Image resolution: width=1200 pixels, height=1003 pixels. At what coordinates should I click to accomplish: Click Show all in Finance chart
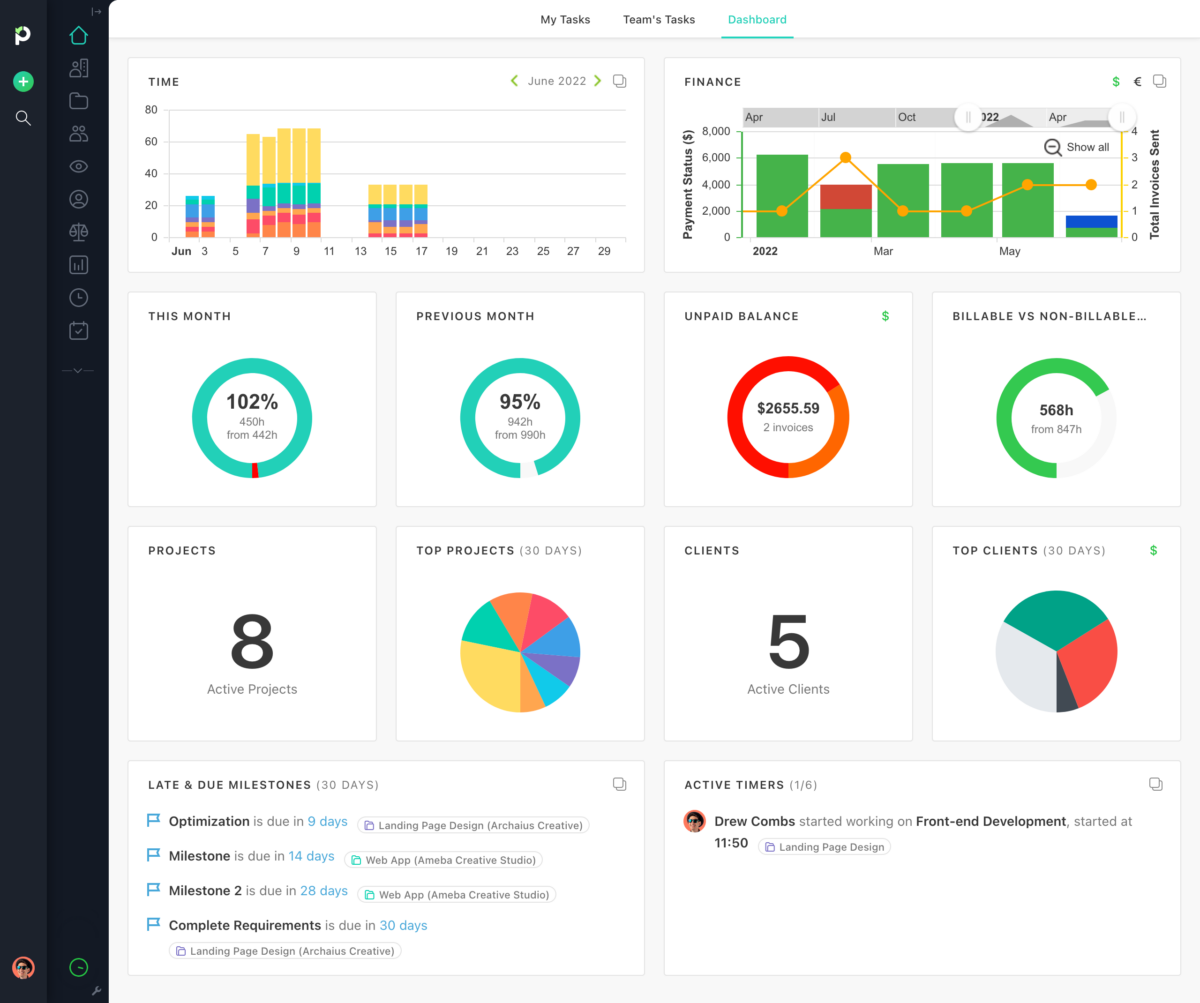1077,147
